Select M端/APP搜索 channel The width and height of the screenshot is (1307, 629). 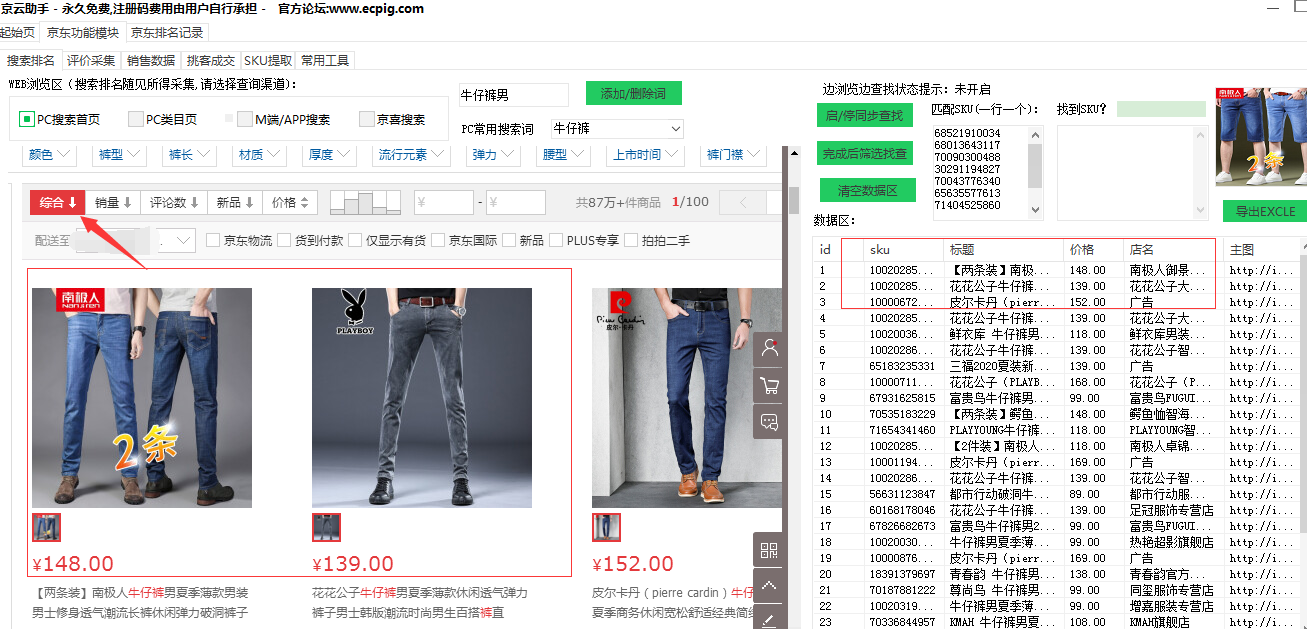[283, 119]
